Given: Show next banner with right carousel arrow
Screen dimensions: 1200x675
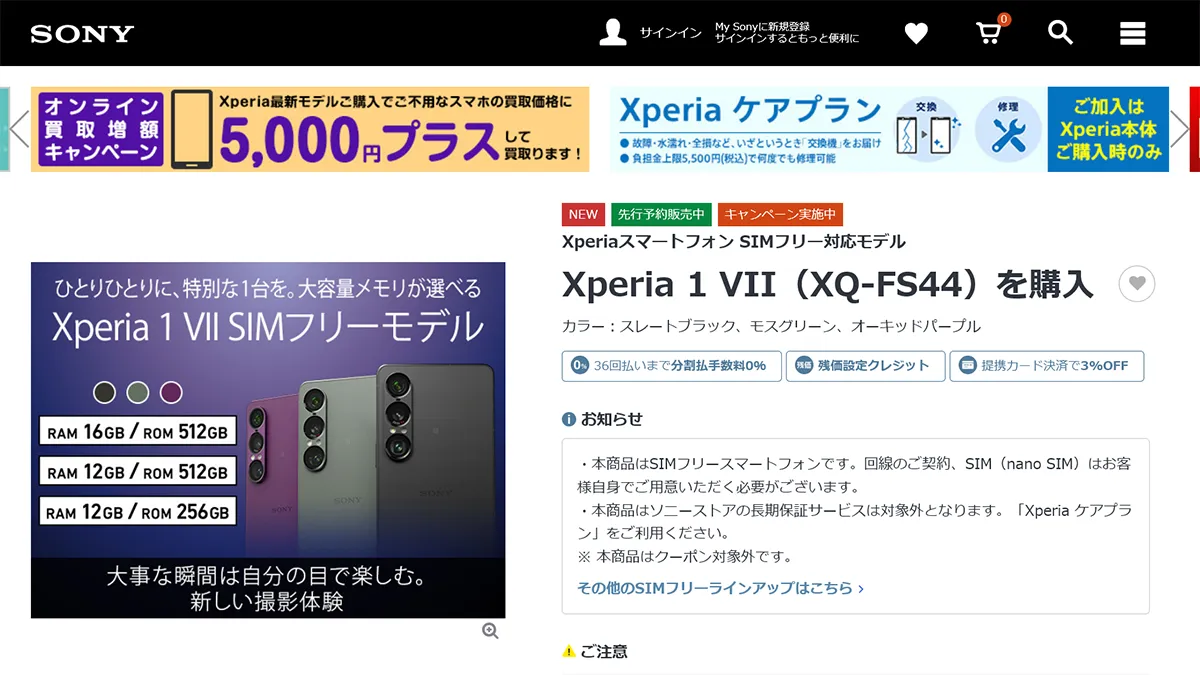Looking at the screenshot, I should pyautogui.click(x=1179, y=128).
